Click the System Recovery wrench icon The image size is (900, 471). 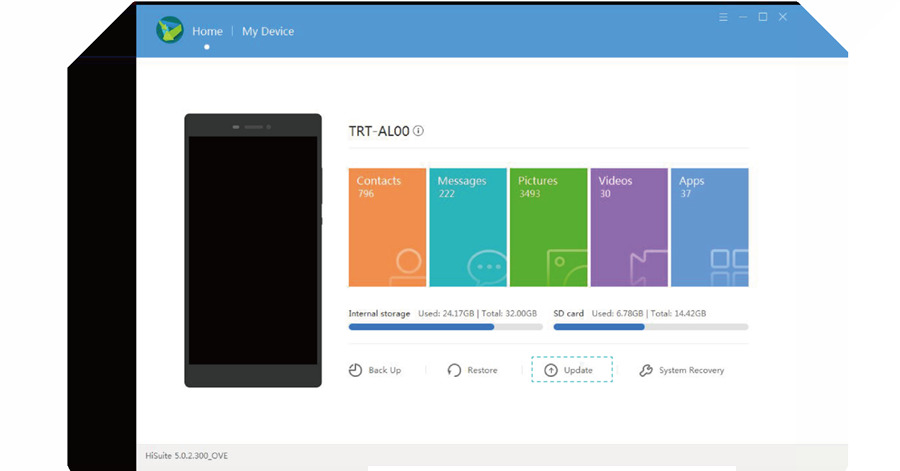[x=646, y=370]
